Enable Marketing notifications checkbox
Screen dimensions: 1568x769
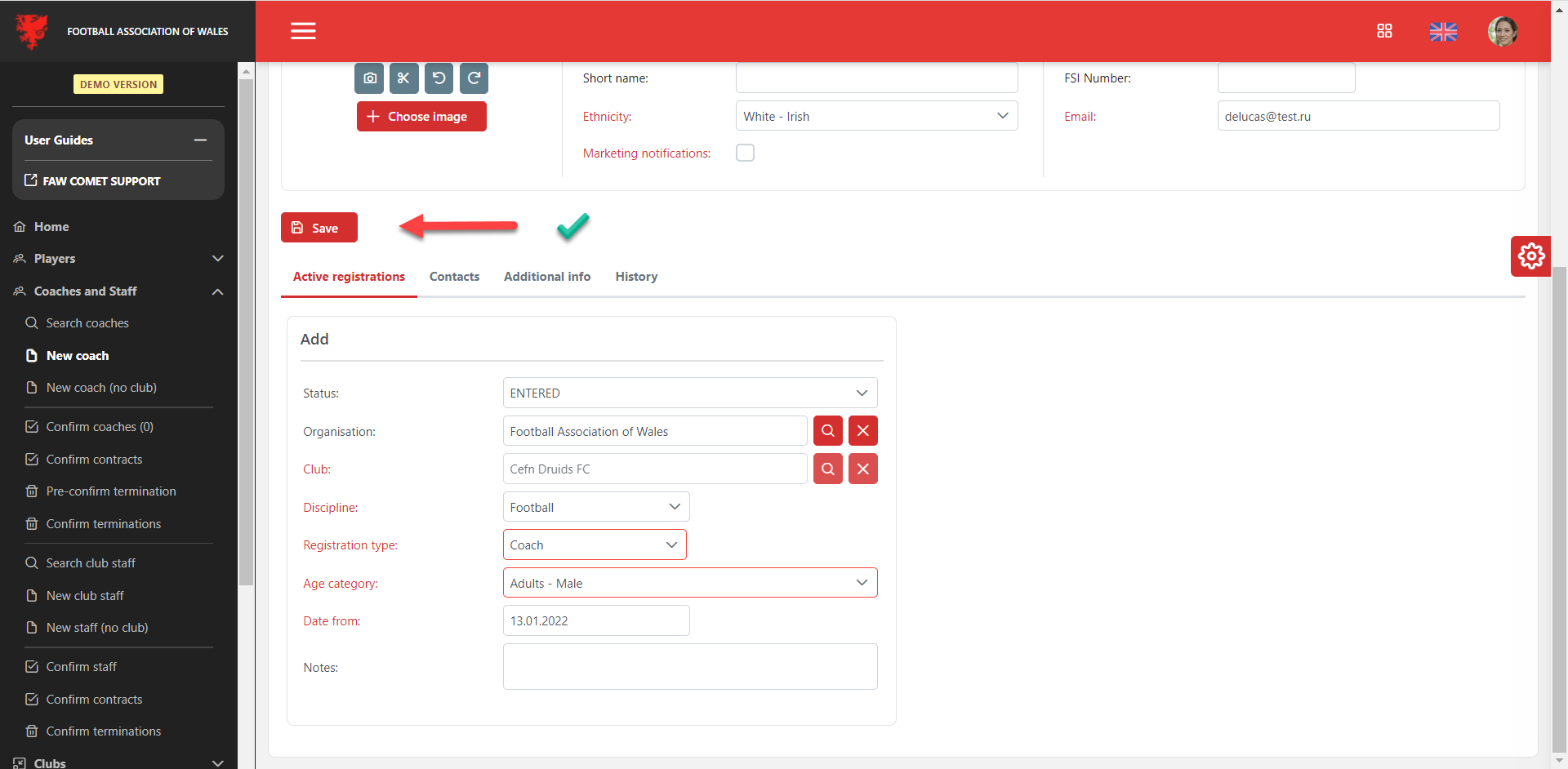click(745, 153)
